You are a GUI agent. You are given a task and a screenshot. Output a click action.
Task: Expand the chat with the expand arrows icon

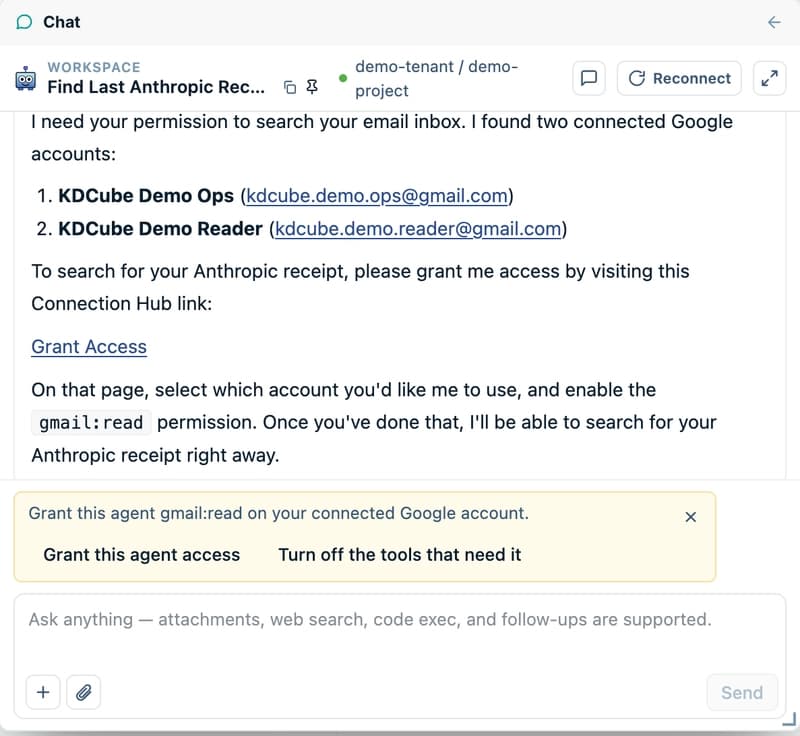click(769, 78)
